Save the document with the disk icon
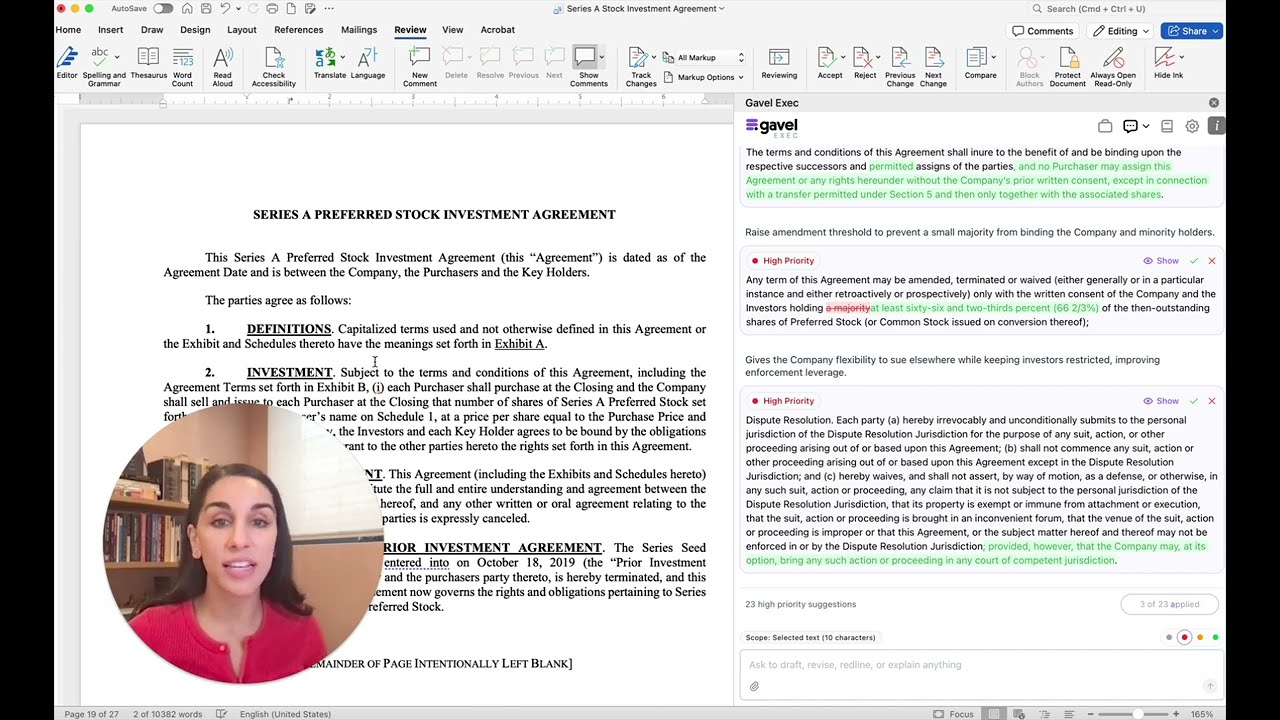 (207, 8)
